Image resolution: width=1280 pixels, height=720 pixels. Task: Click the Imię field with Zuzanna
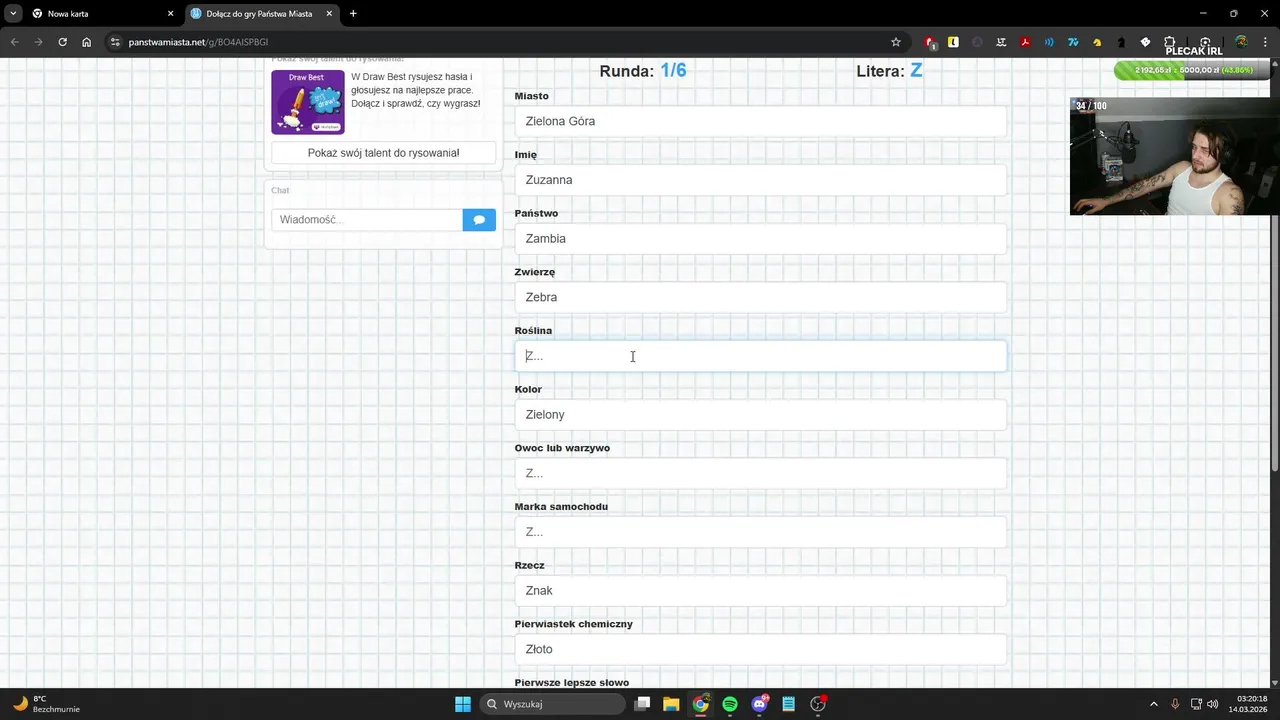tap(760, 180)
